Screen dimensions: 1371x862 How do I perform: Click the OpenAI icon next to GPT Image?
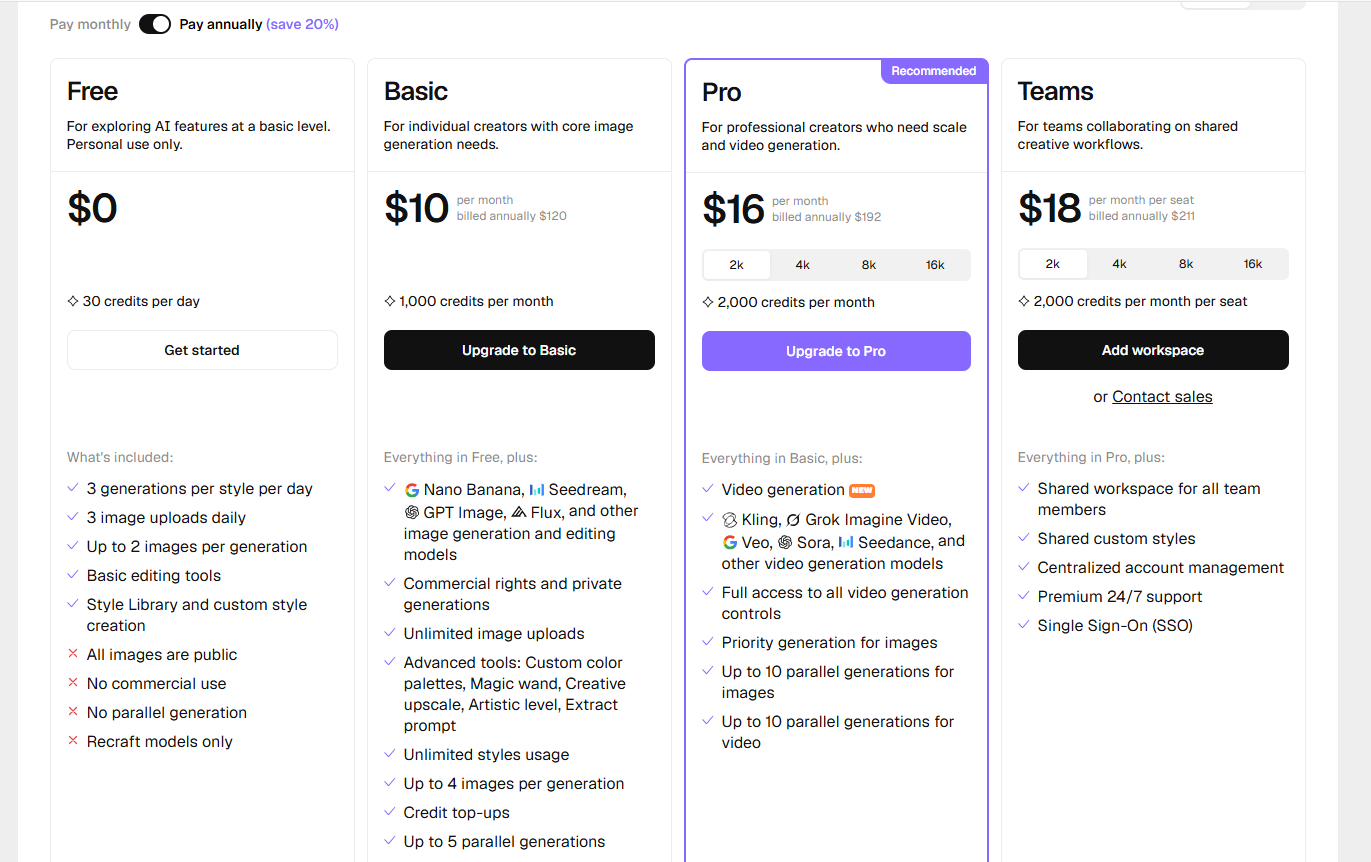tap(411, 512)
